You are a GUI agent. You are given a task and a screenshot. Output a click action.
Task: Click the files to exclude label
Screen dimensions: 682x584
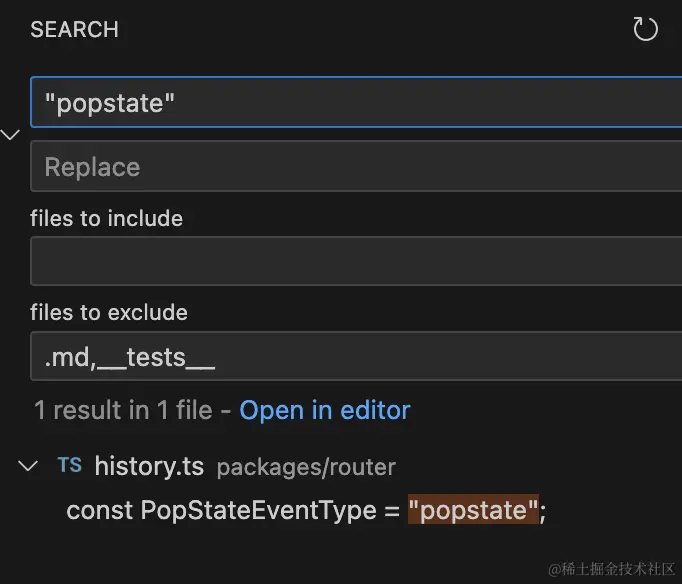[x=109, y=312]
